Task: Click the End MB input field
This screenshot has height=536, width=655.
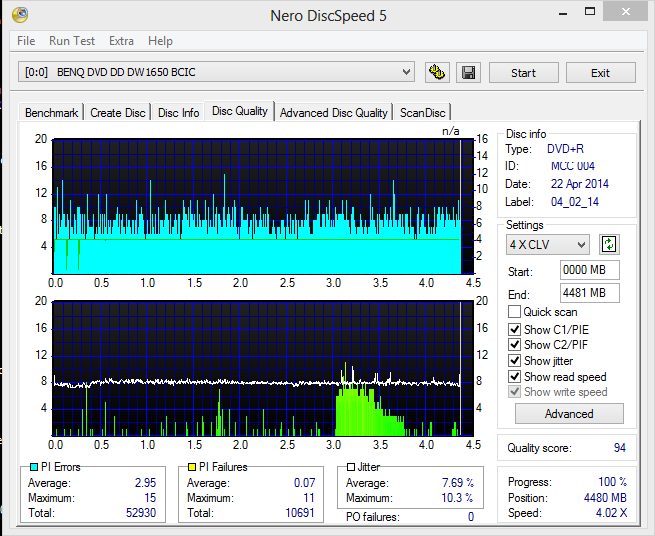Action: [589, 293]
